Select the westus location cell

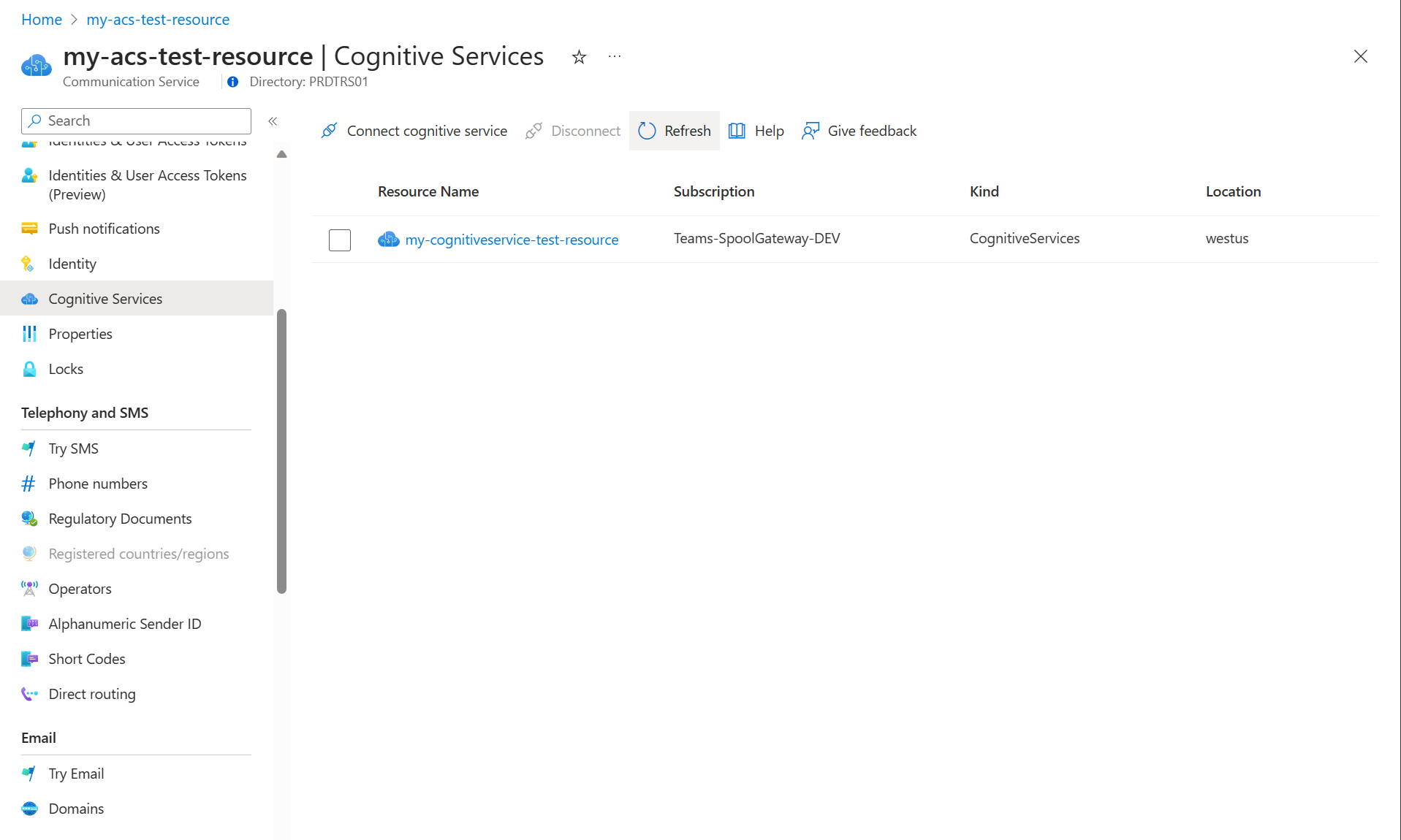coord(1227,238)
